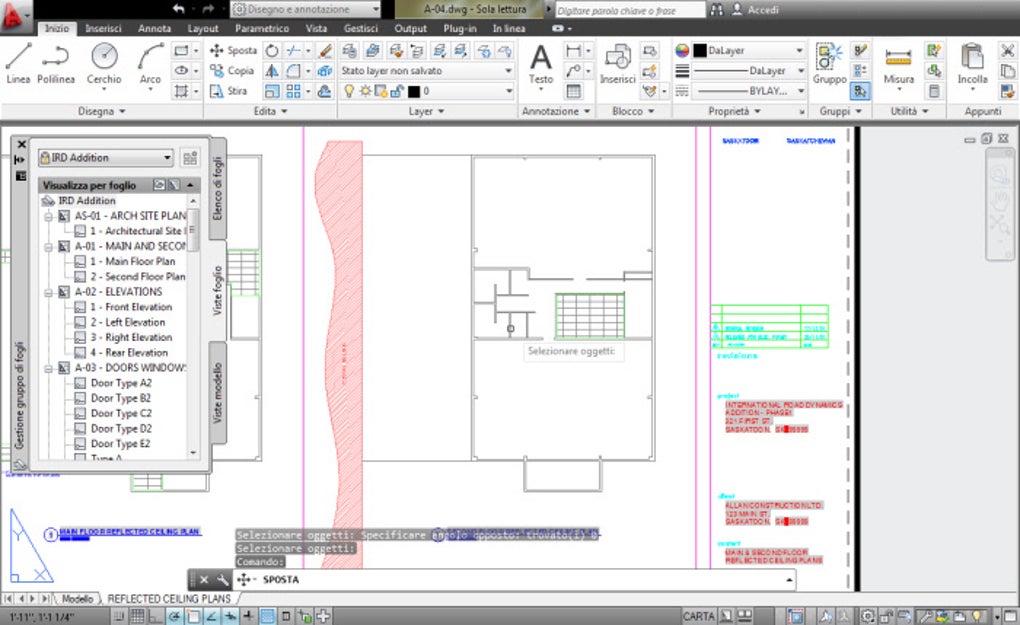1020x625 pixels.
Task: Toggle the layer lightbulb on/off icon
Action: coord(349,91)
